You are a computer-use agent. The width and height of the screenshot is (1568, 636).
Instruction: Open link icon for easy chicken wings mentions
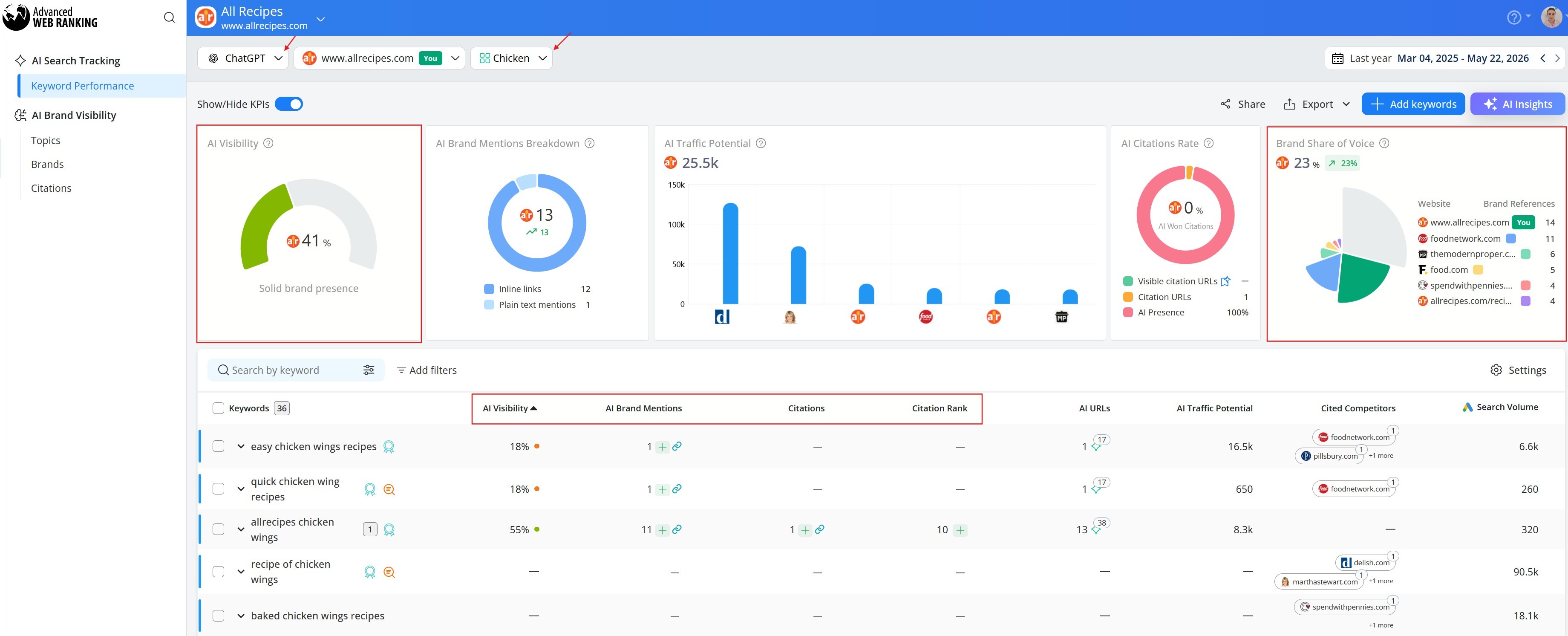(x=677, y=446)
